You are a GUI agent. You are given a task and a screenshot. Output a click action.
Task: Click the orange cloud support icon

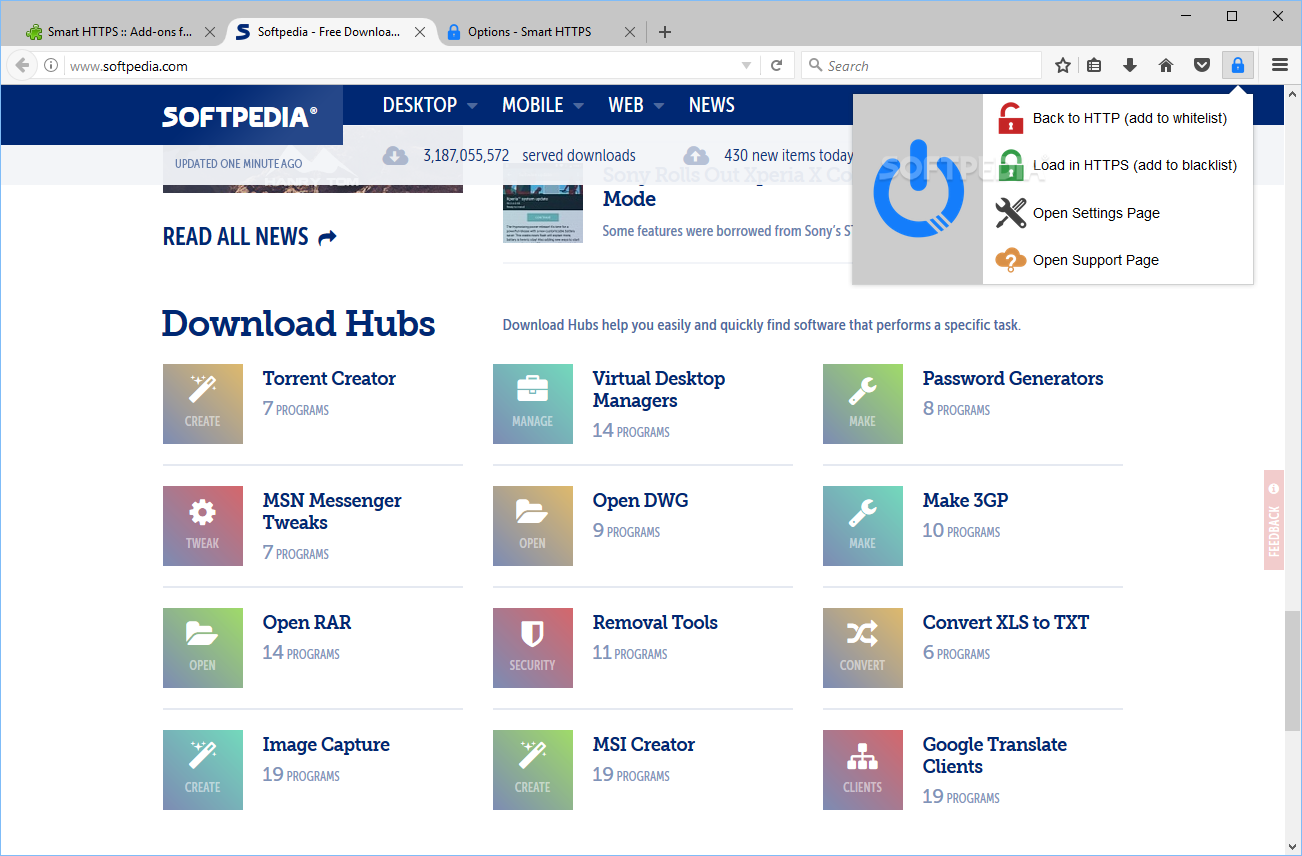(1011, 260)
